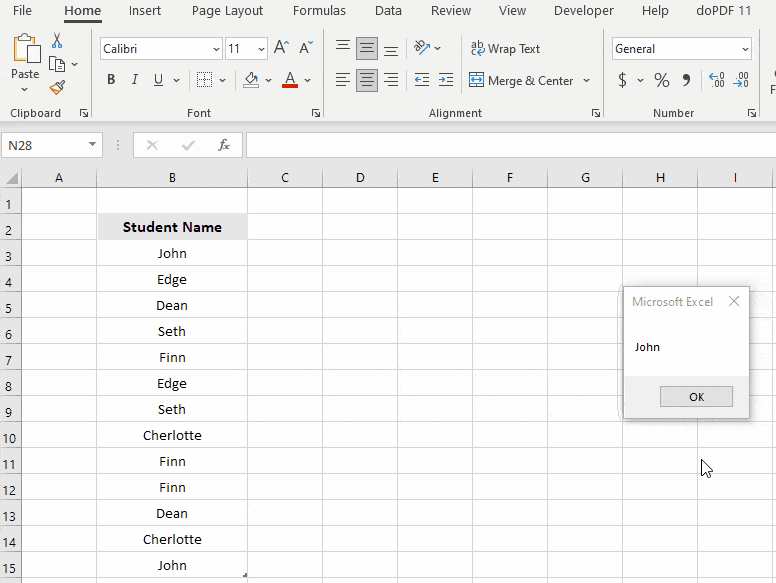Expand the Borders dropdown arrow

click(222, 80)
